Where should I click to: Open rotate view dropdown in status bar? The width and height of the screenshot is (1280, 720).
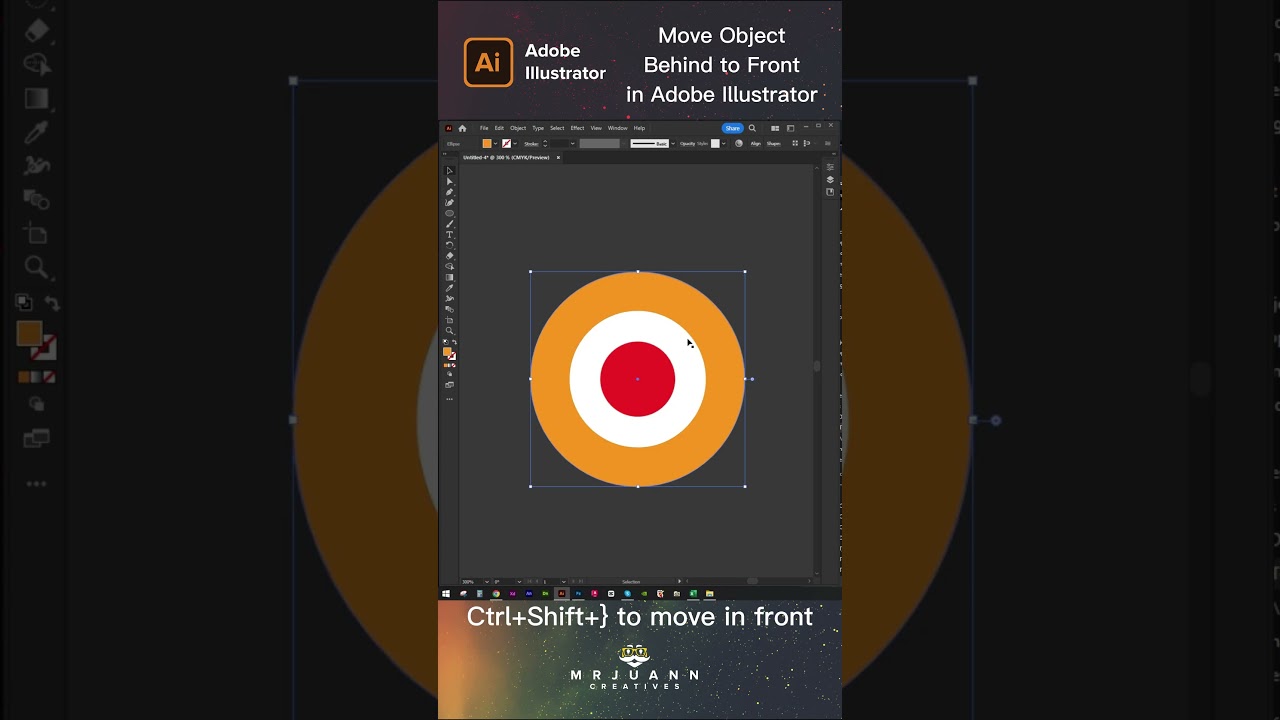[x=519, y=582]
